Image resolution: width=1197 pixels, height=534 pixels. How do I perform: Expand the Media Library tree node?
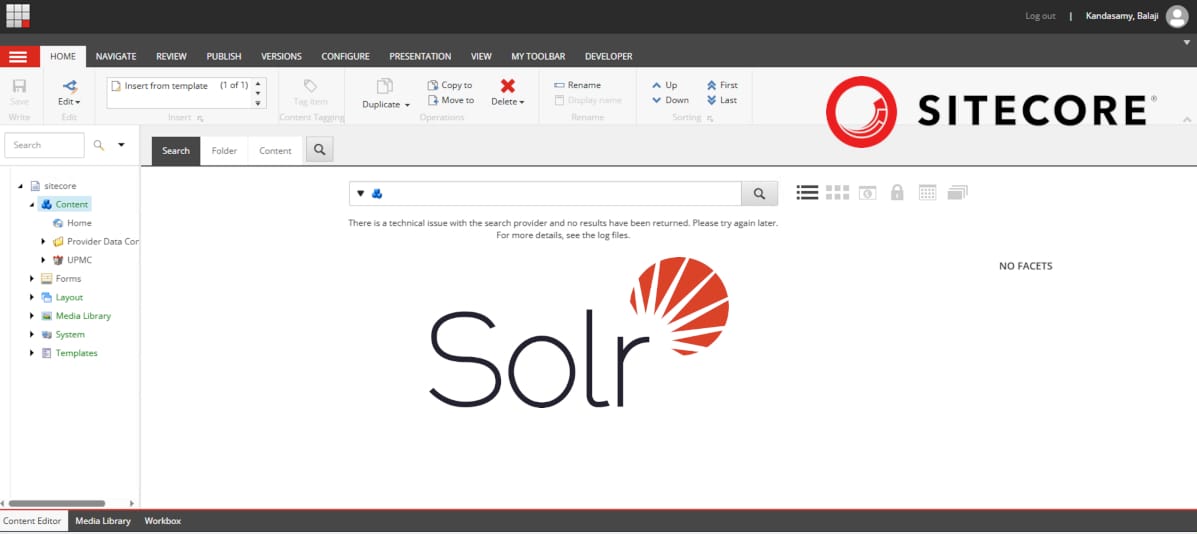32,316
